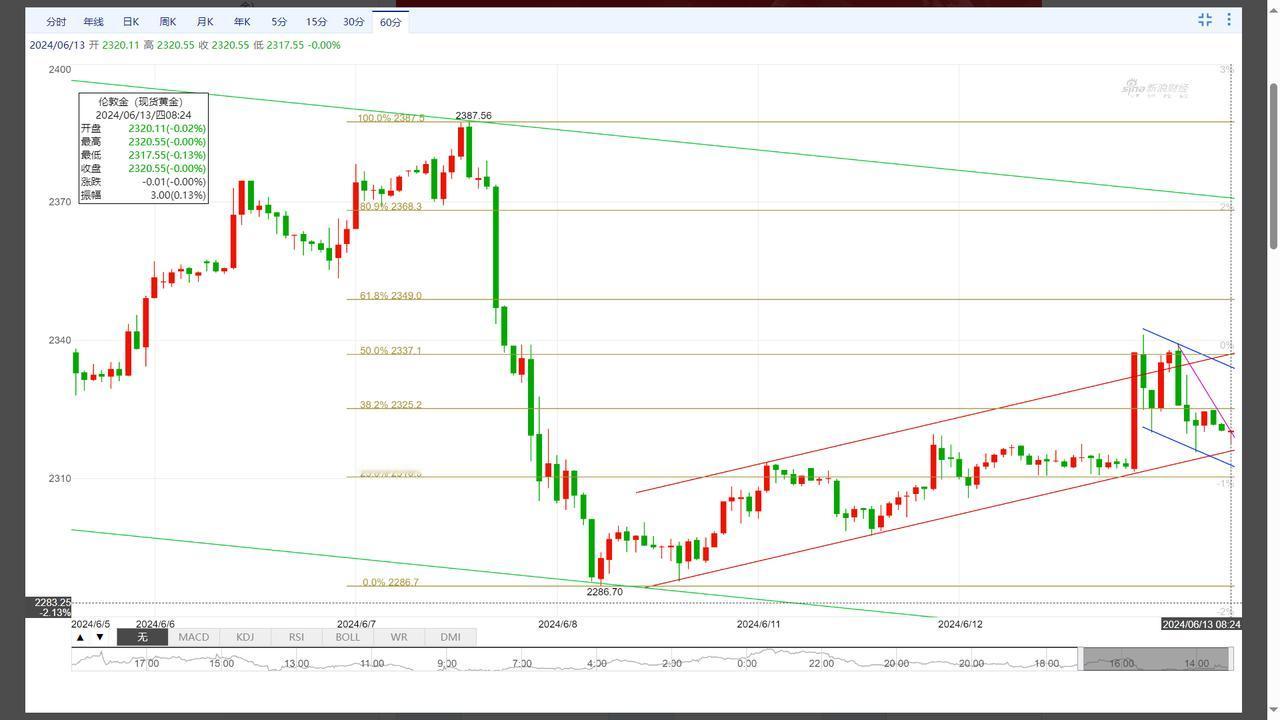
Task: Click the 50.0% 2337.1 Fibonacci label
Action: [390, 351]
